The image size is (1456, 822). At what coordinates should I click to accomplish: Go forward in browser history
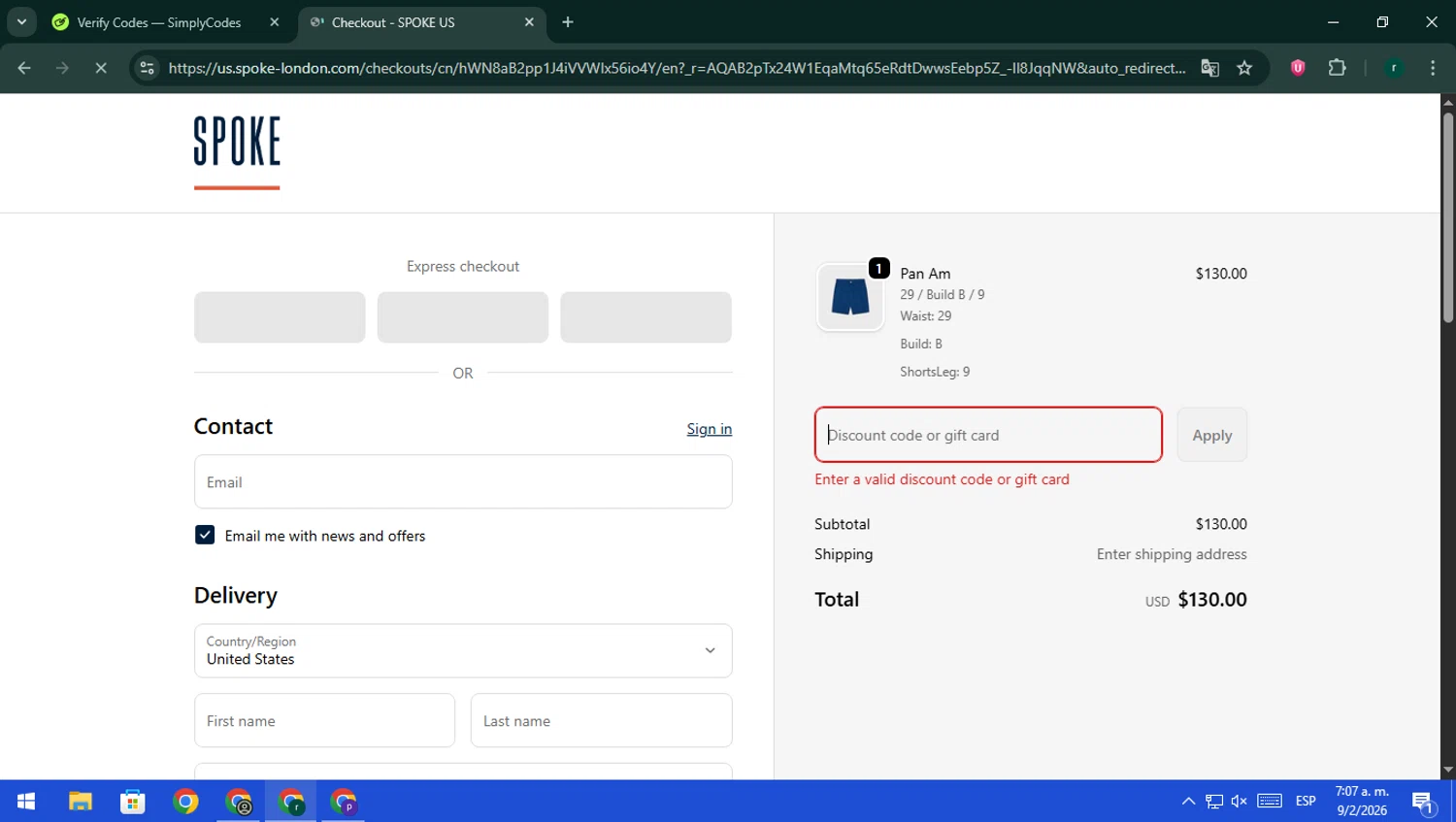click(62, 68)
